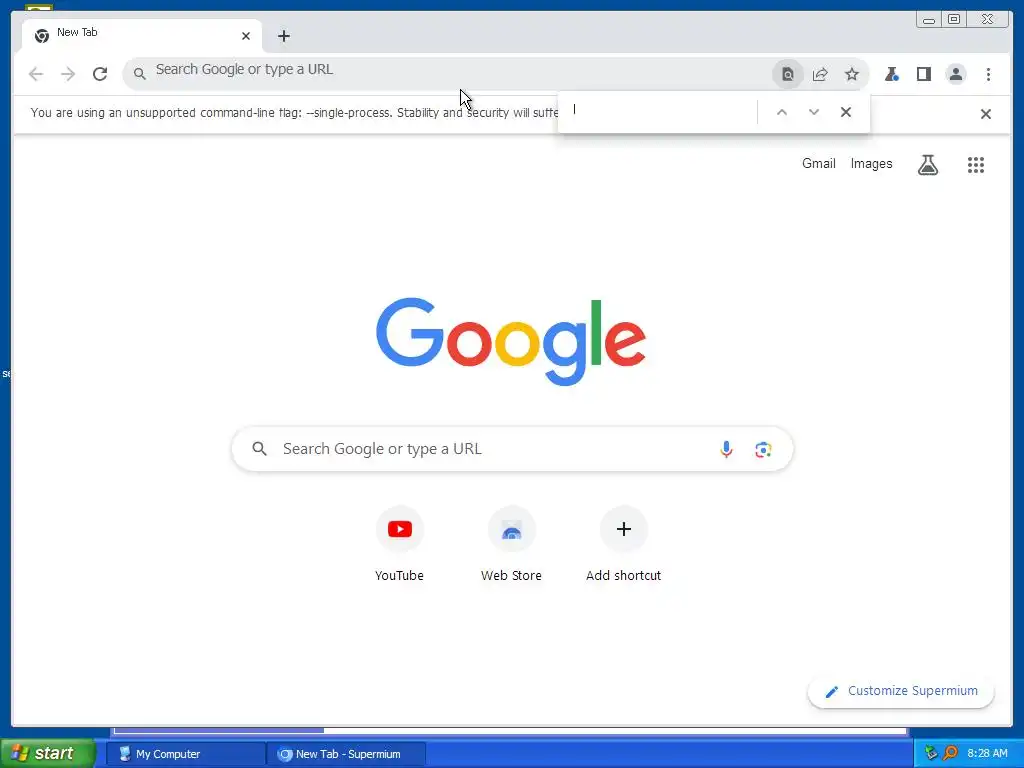Open a new tab with plus button

pyautogui.click(x=283, y=36)
